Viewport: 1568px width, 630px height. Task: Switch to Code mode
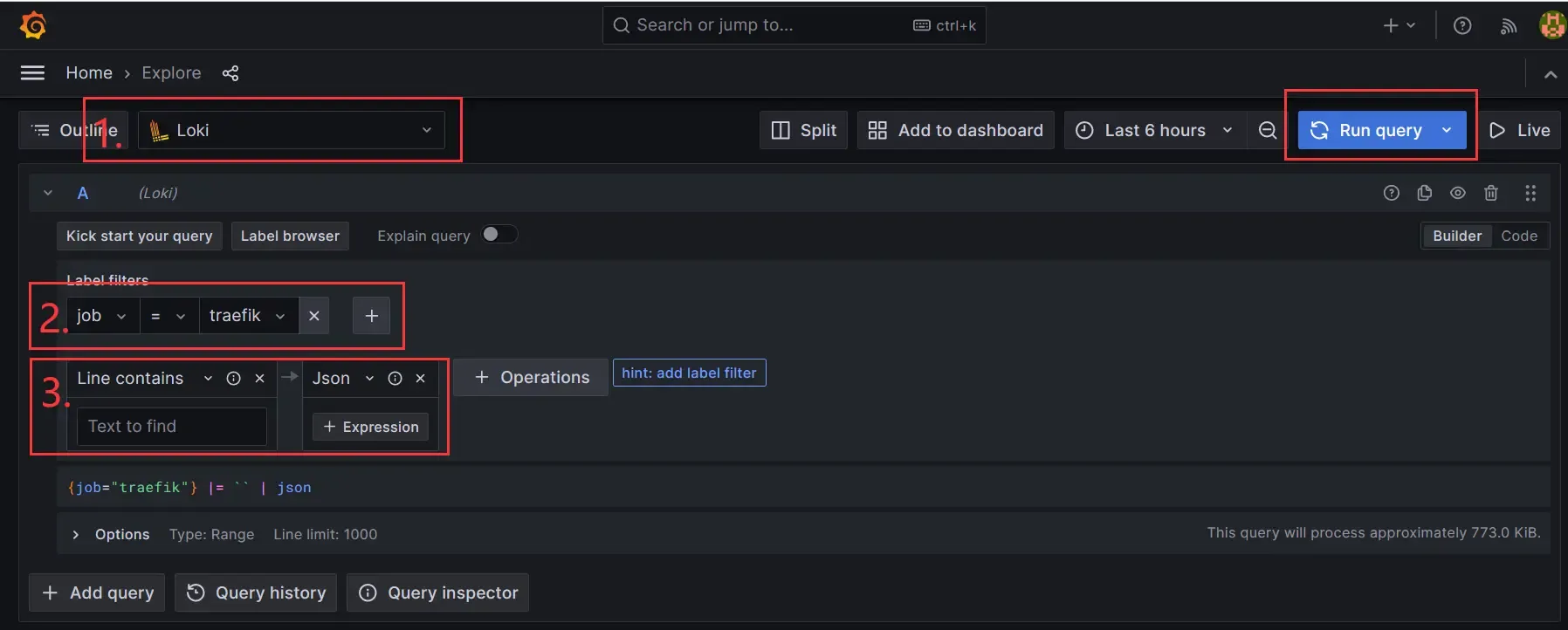1519,236
